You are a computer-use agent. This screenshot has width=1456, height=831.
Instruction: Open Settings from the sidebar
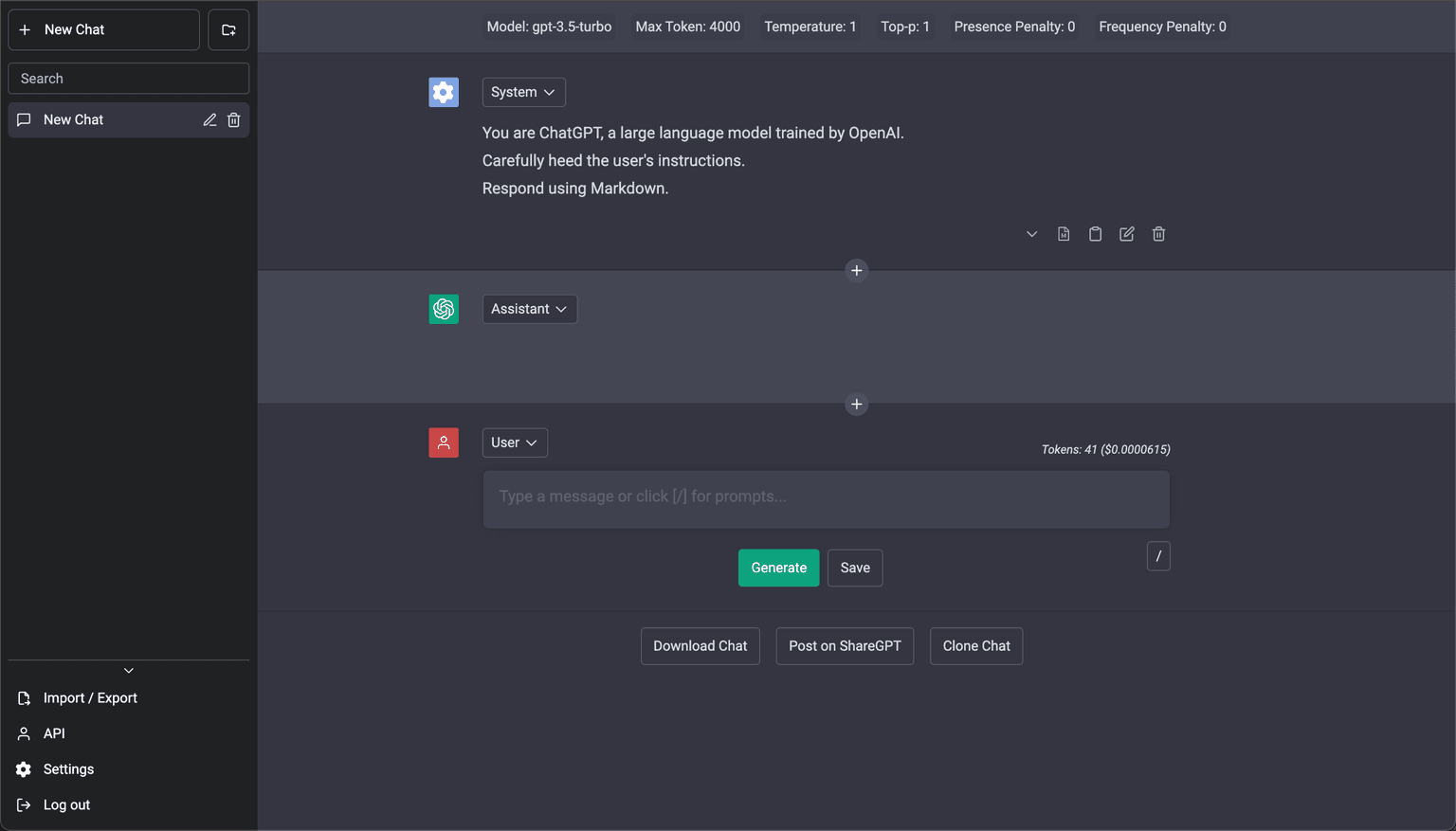coord(67,768)
